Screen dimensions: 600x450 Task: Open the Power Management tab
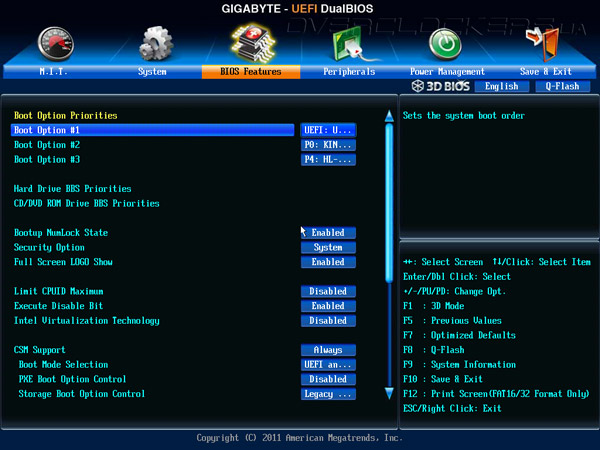coord(447,72)
